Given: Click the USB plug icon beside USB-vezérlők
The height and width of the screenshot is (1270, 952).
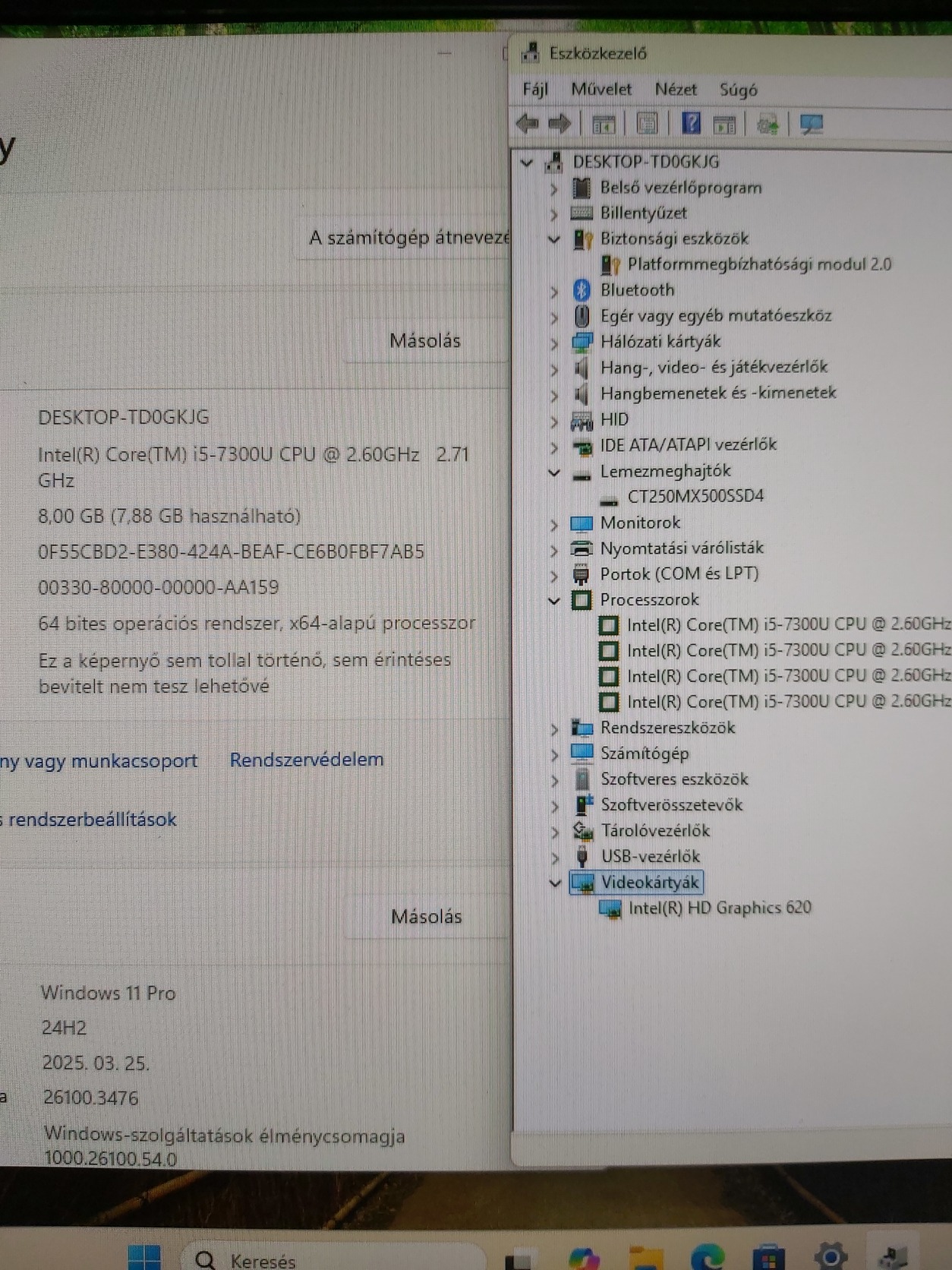Looking at the screenshot, I should point(582,857).
